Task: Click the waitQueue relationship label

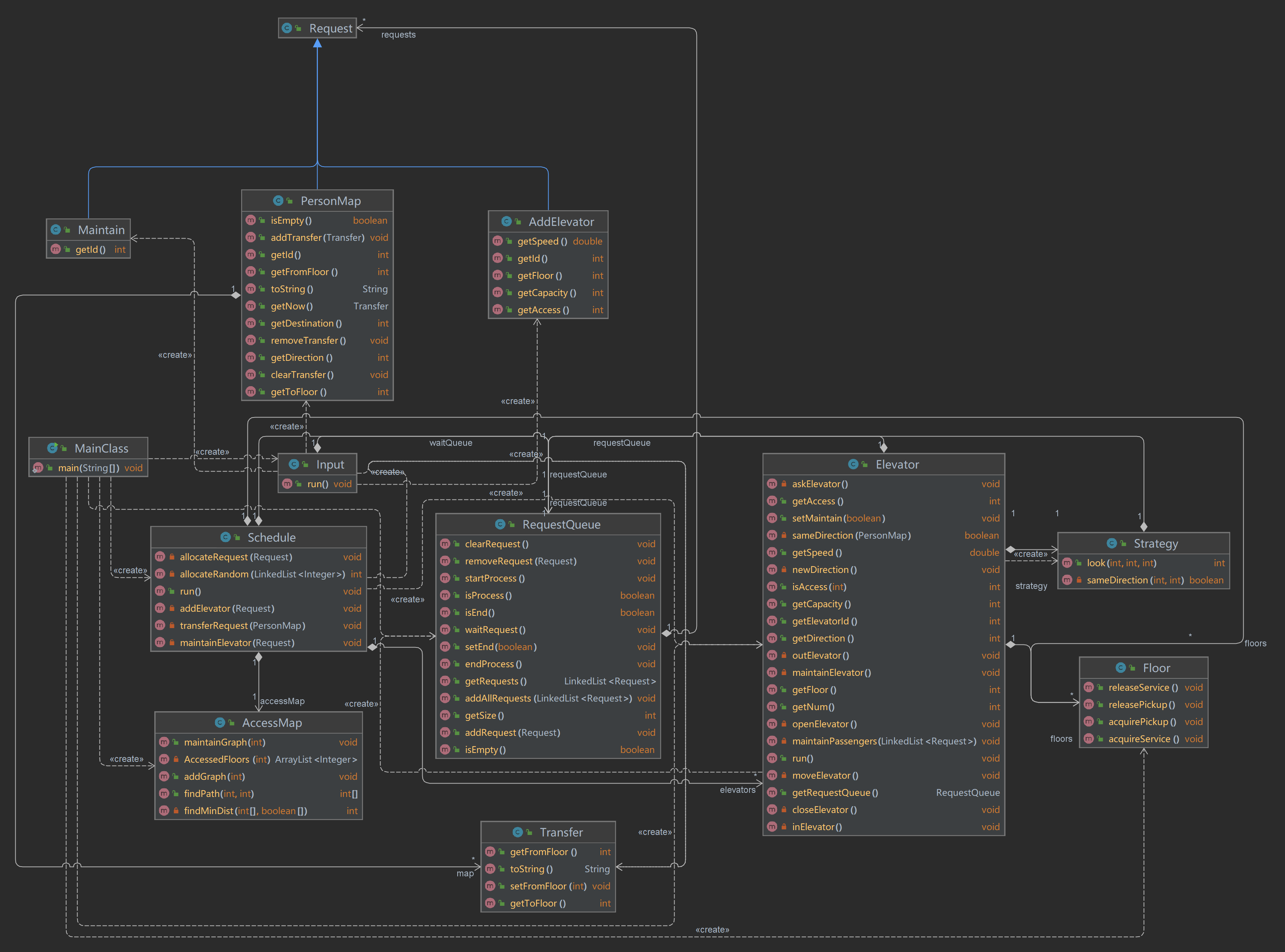Action: coord(451,442)
